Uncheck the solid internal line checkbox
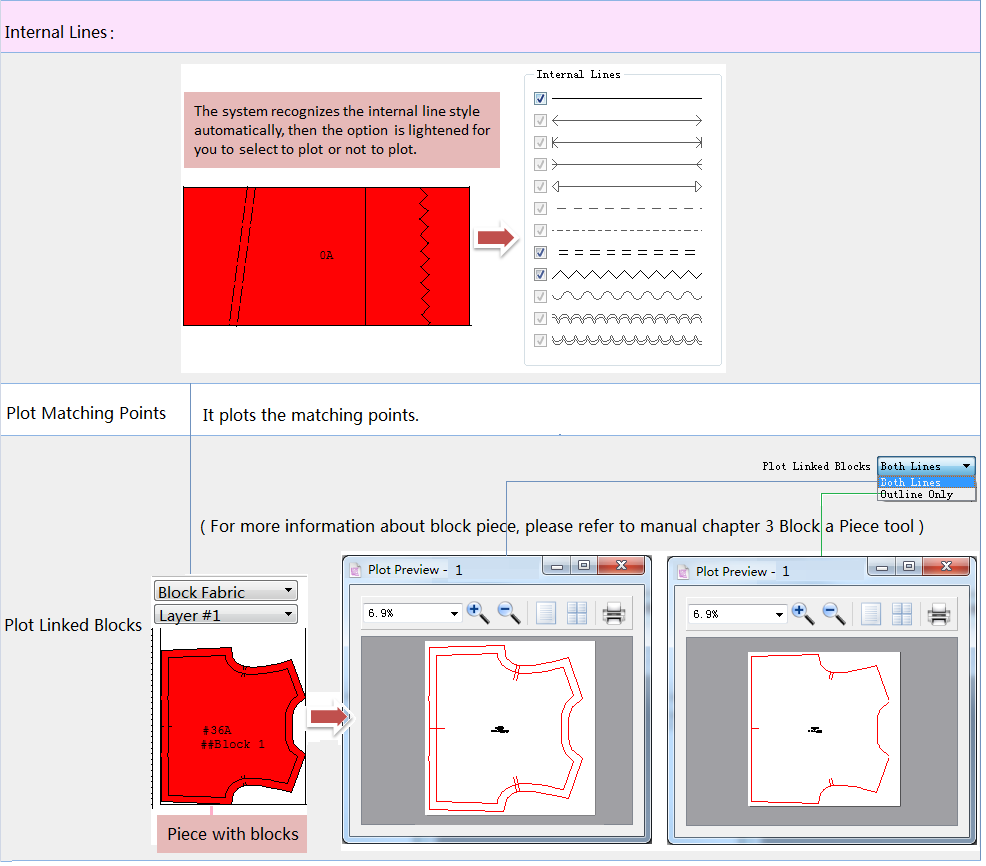The image size is (986, 866). click(x=541, y=99)
